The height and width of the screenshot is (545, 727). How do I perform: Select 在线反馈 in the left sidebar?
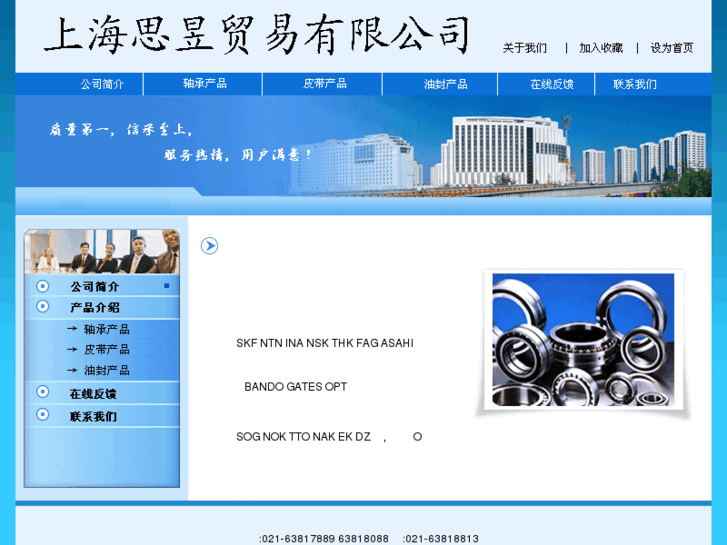point(93,394)
